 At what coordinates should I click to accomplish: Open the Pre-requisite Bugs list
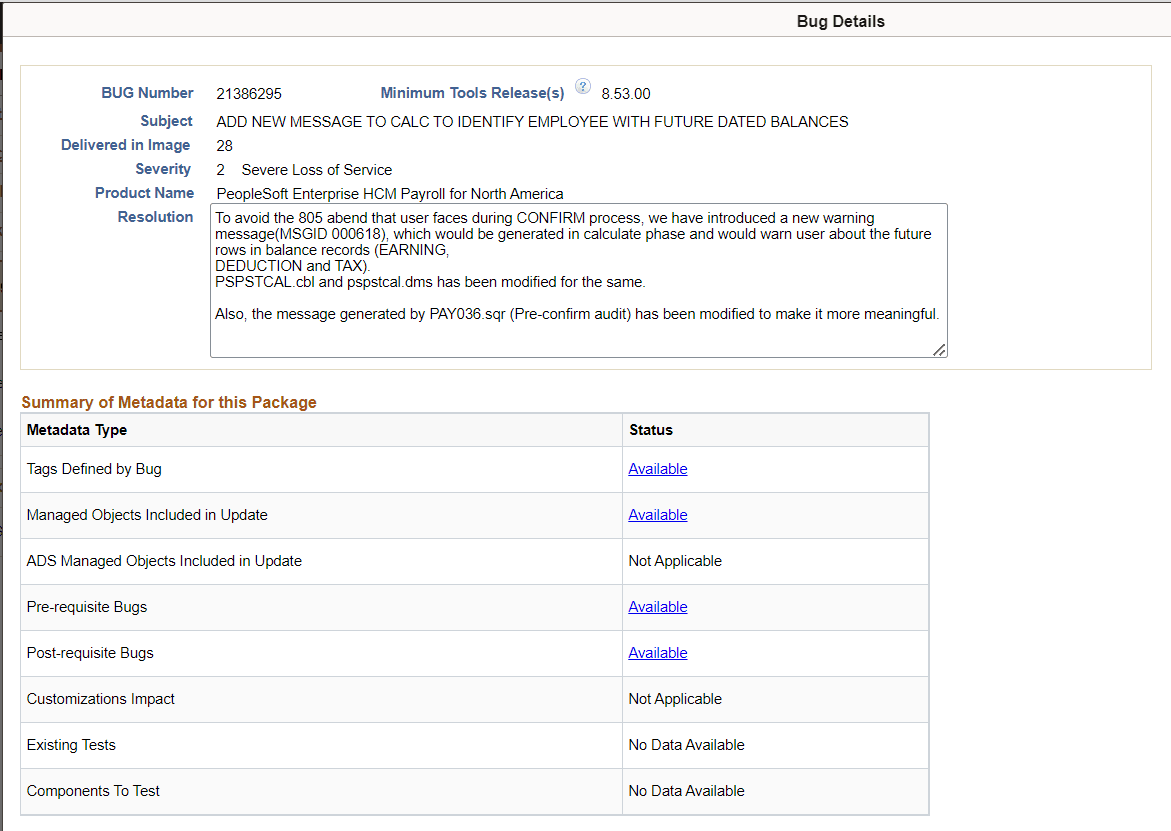[657, 606]
